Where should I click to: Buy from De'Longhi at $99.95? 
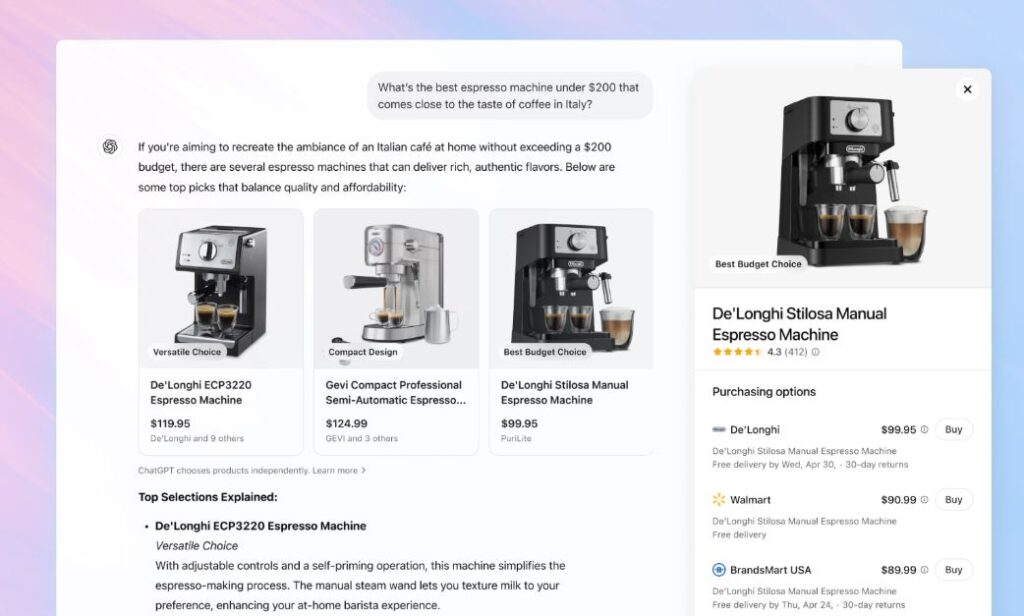coord(953,430)
